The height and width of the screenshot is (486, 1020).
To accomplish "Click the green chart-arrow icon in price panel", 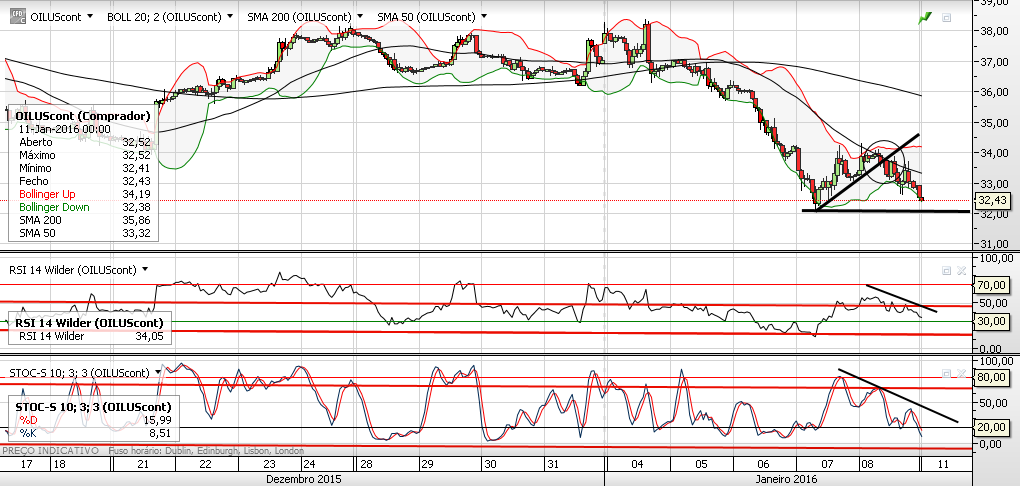I will (x=924, y=18).
